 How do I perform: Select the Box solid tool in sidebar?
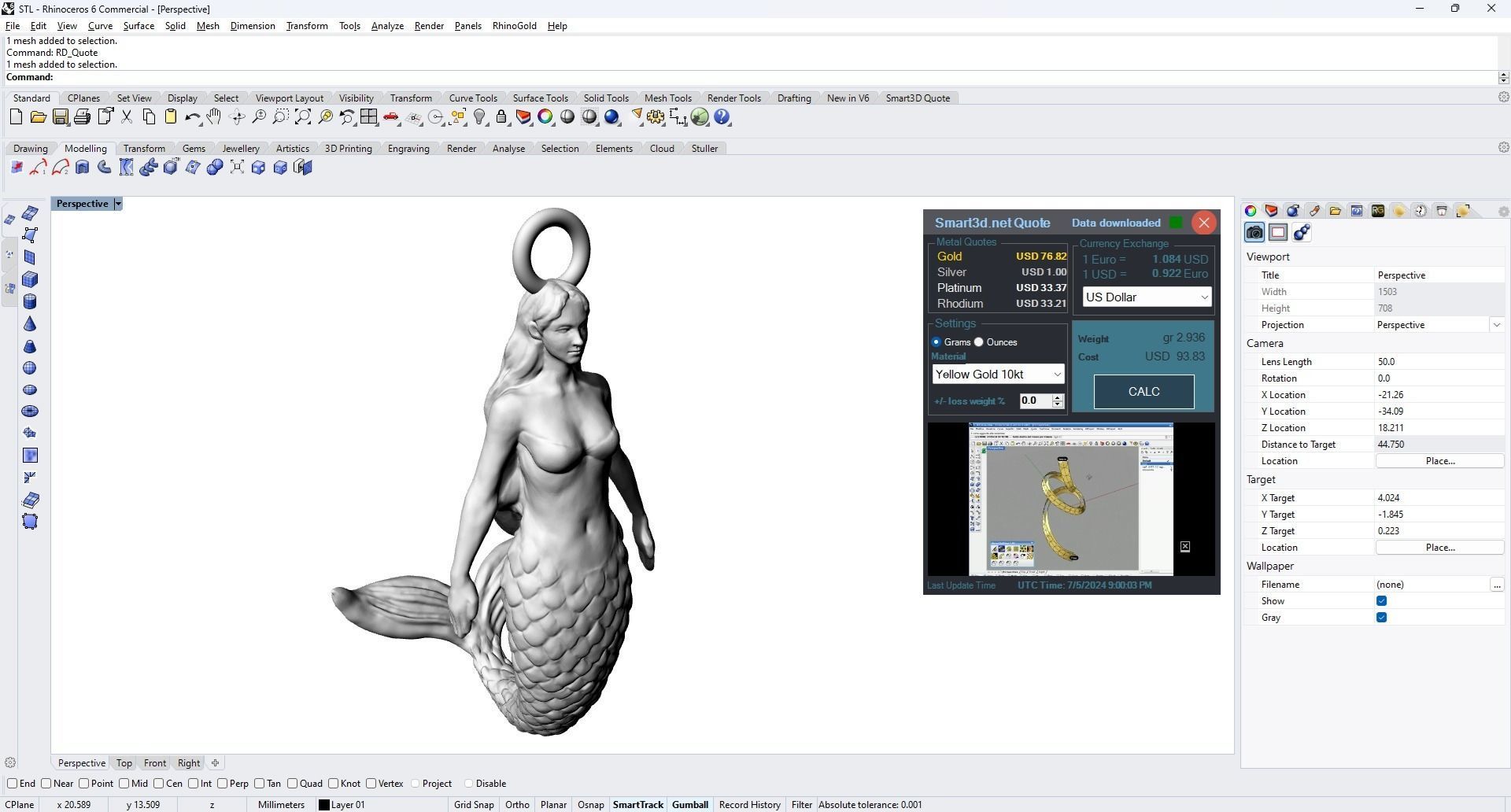click(x=30, y=279)
